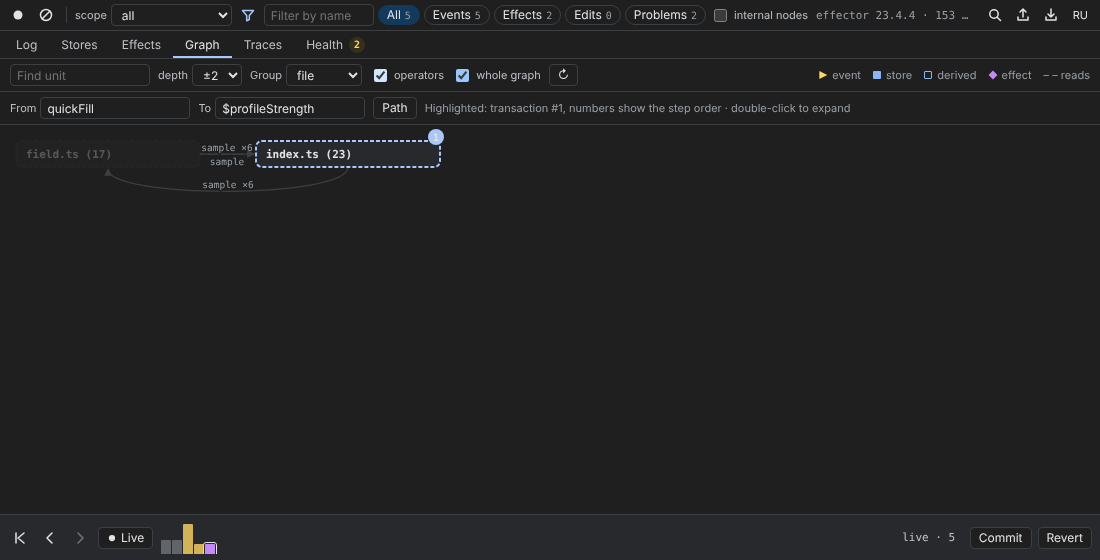Step back one transaction
This screenshot has width=1100, height=560.
point(50,538)
